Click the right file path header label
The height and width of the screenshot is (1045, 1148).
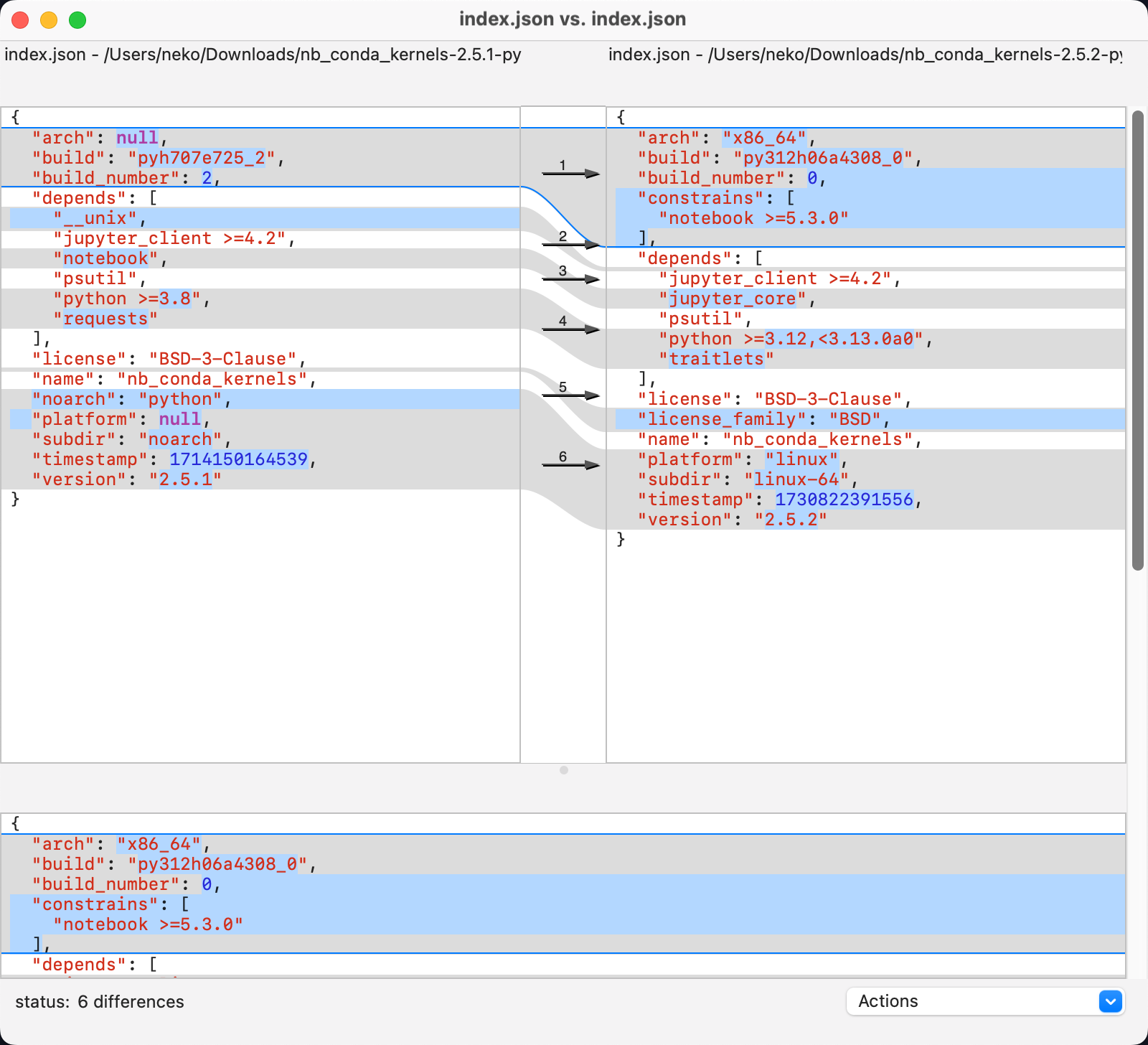tap(865, 55)
